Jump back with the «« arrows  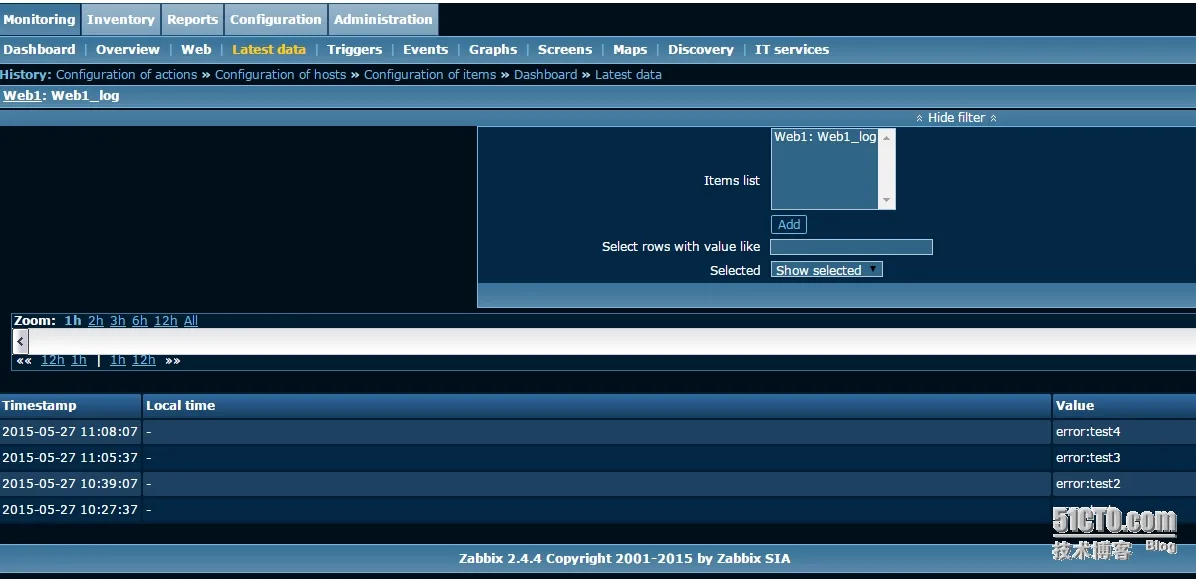pyautogui.click(x=24, y=360)
